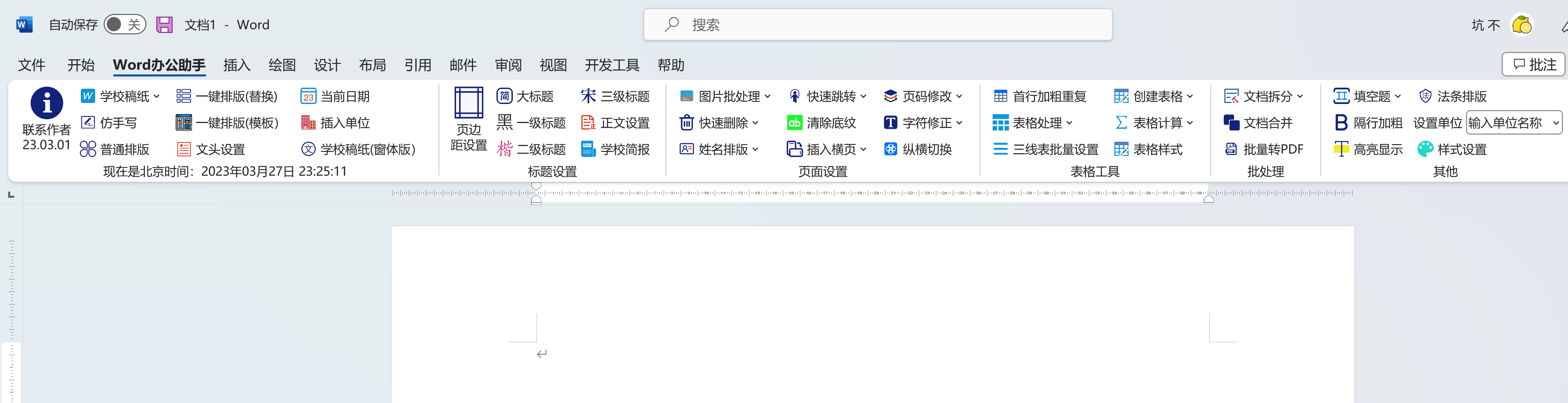Toggle 纵横切换 page orientation
Image resolution: width=1568 pixels, height=403 pixels.
[x=917, y=149]
